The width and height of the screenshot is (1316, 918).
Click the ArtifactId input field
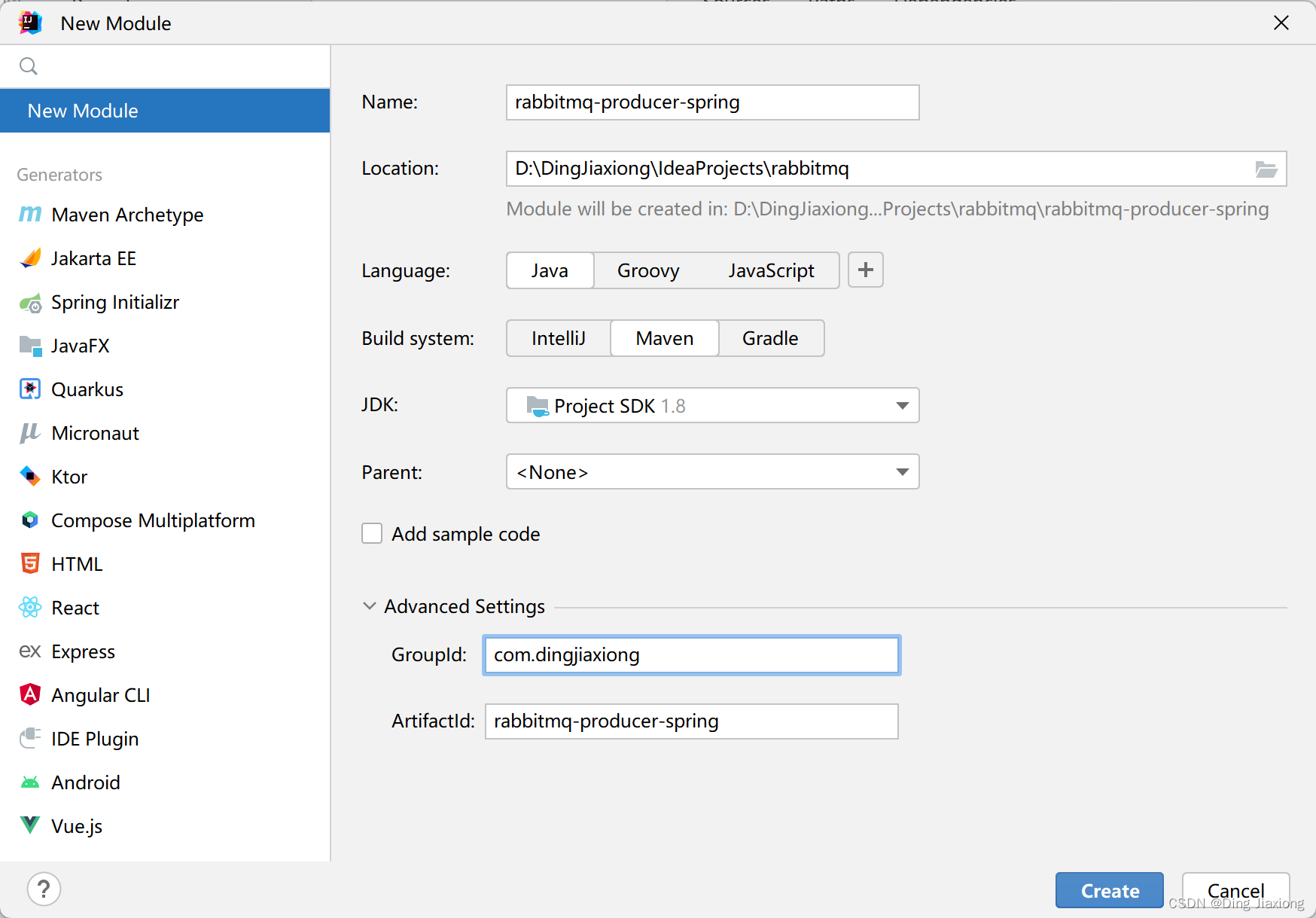click(x=691, y=721)
